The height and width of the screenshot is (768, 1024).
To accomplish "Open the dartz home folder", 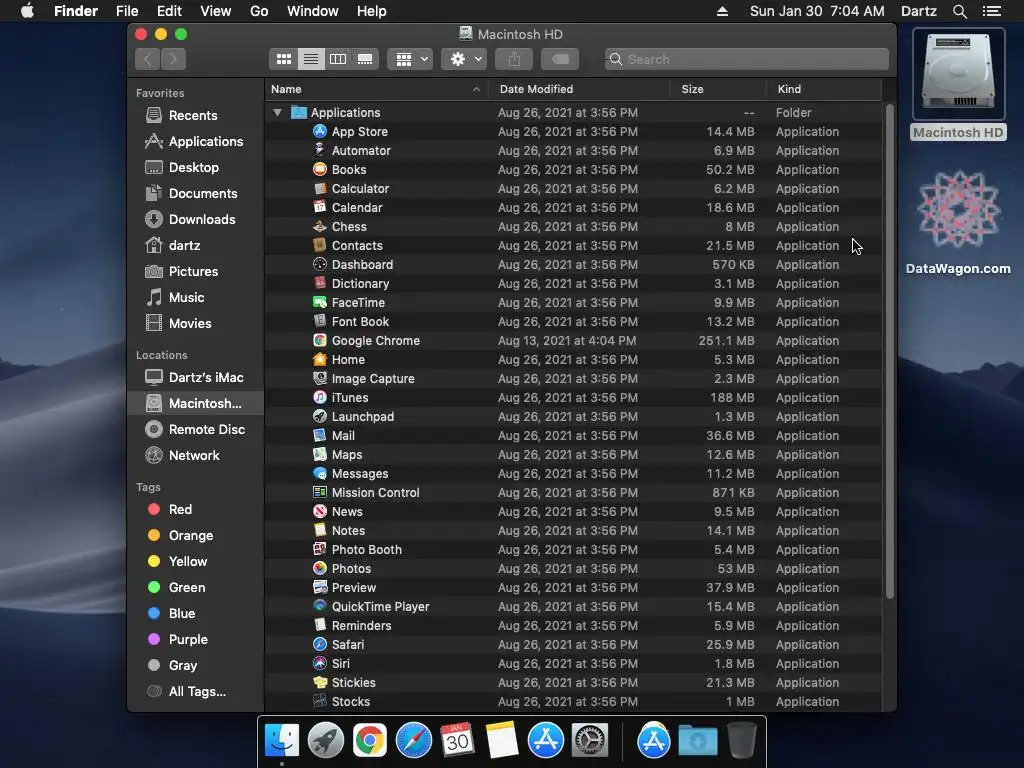I will click(196, 246).
